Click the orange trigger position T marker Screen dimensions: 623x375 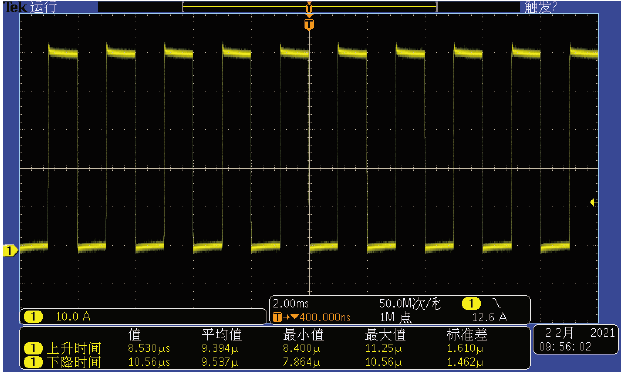309,25
